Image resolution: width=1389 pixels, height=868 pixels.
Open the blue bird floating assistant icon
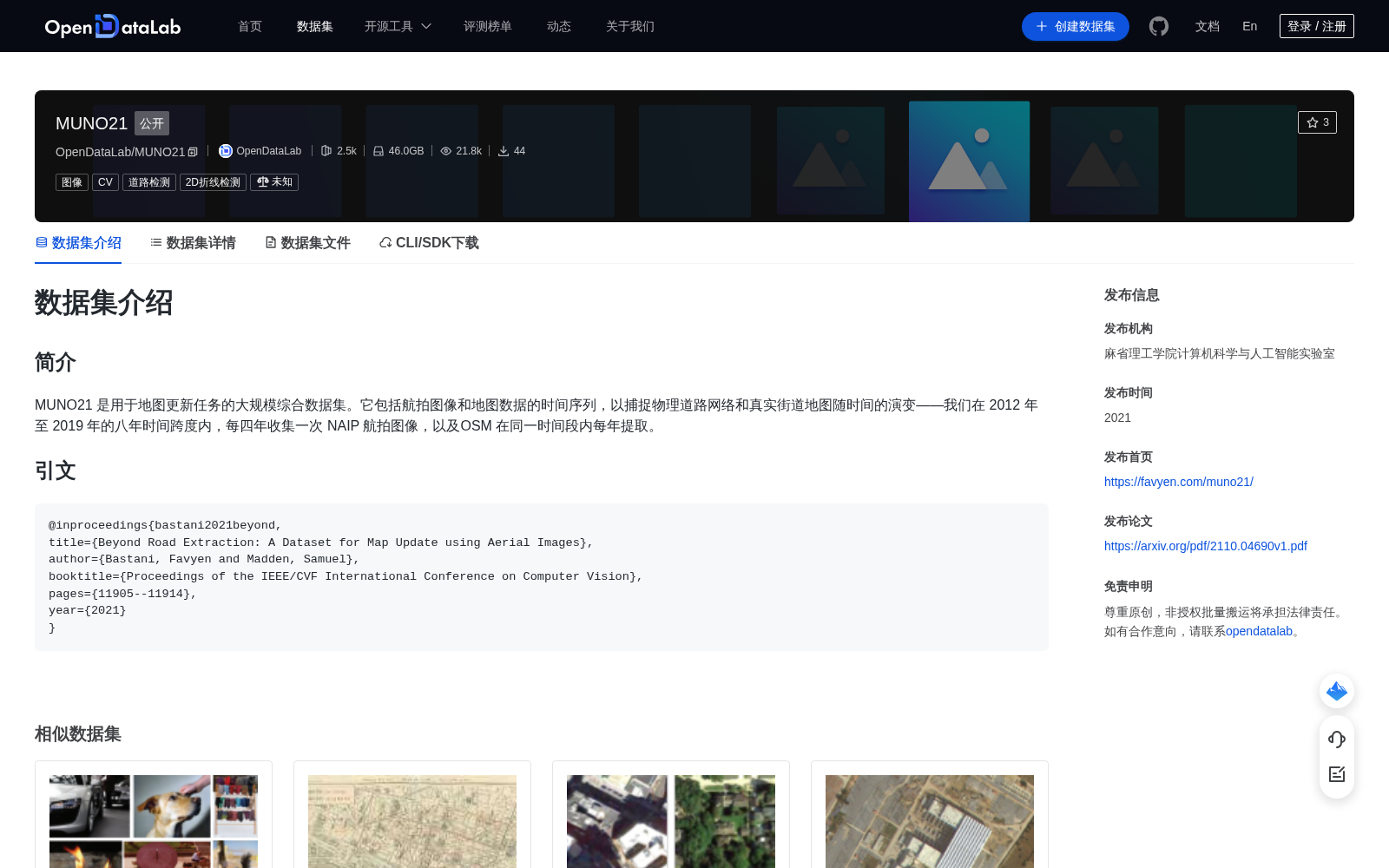click(x=1337, y=691)
